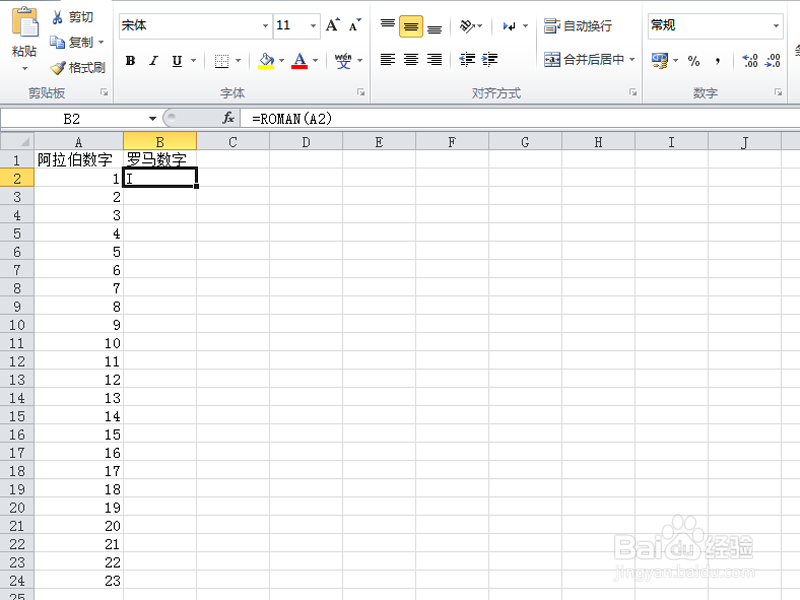The width and height of the screenshot is (800, 600).
Task: Toggle middle vertical alignment
Action: [x=411, y=27]
